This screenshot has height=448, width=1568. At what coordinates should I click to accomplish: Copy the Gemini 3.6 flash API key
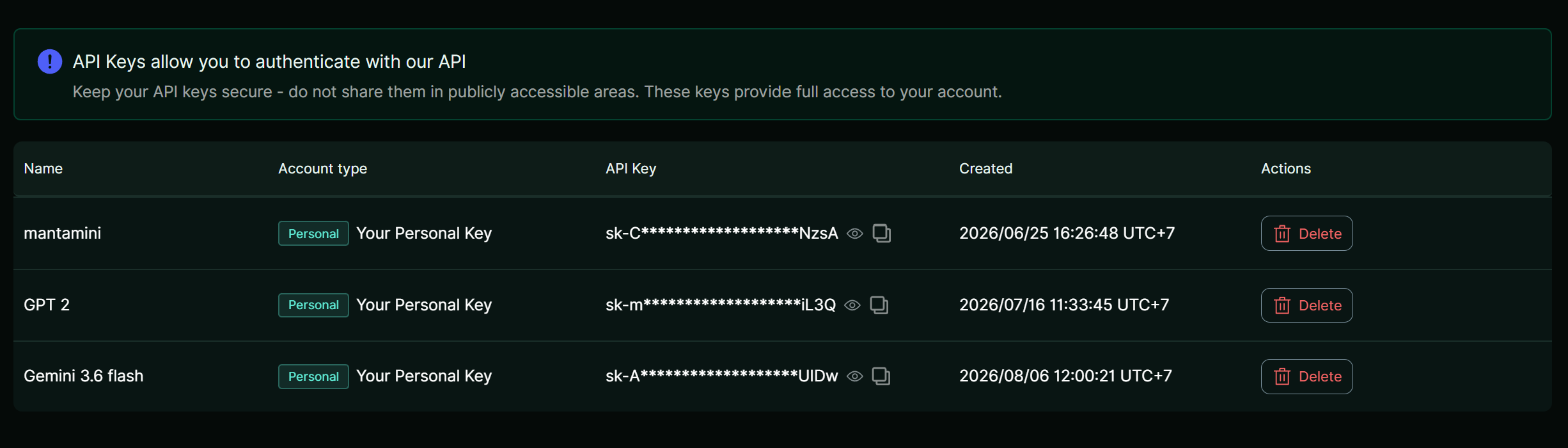(x=881, y=376)
